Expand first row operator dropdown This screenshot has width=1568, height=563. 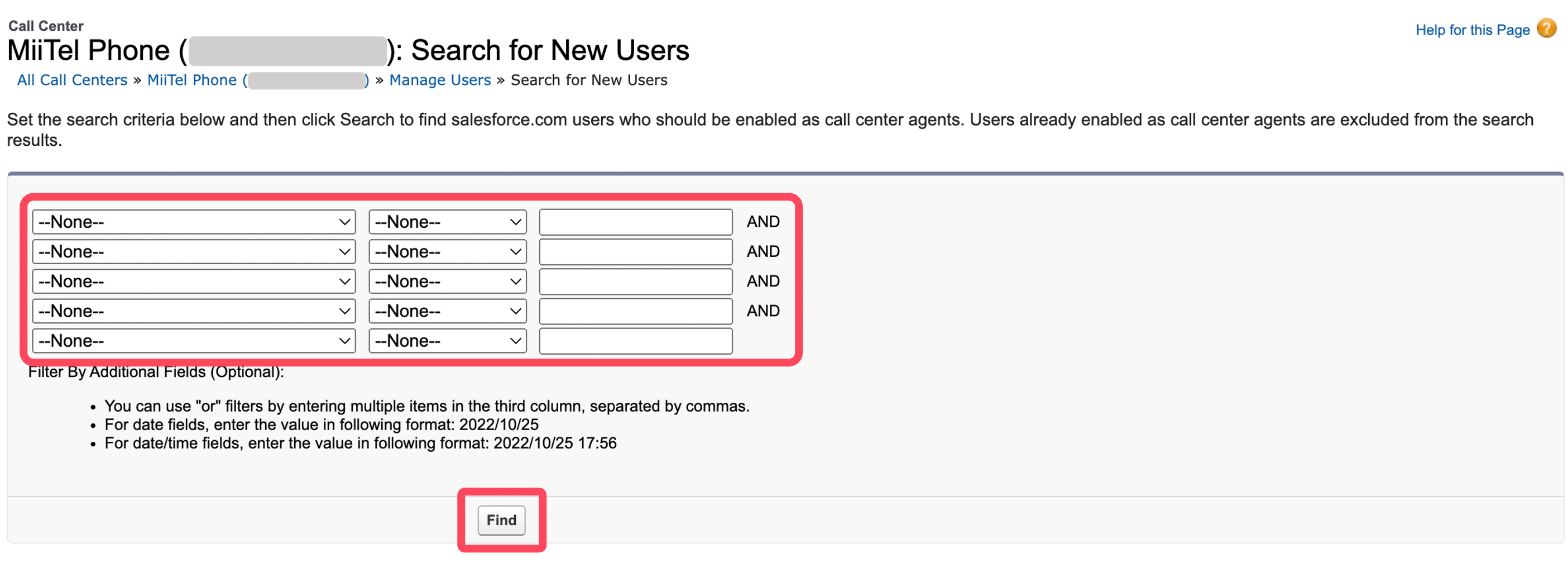click(447, 222)
